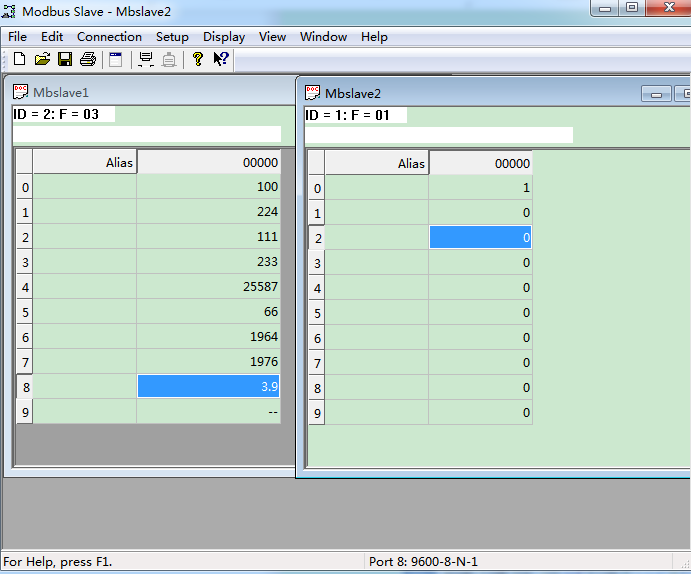This screenshot has width=691, height=574.
Task: Open the Help menu
Action: (x=374, y=37)
